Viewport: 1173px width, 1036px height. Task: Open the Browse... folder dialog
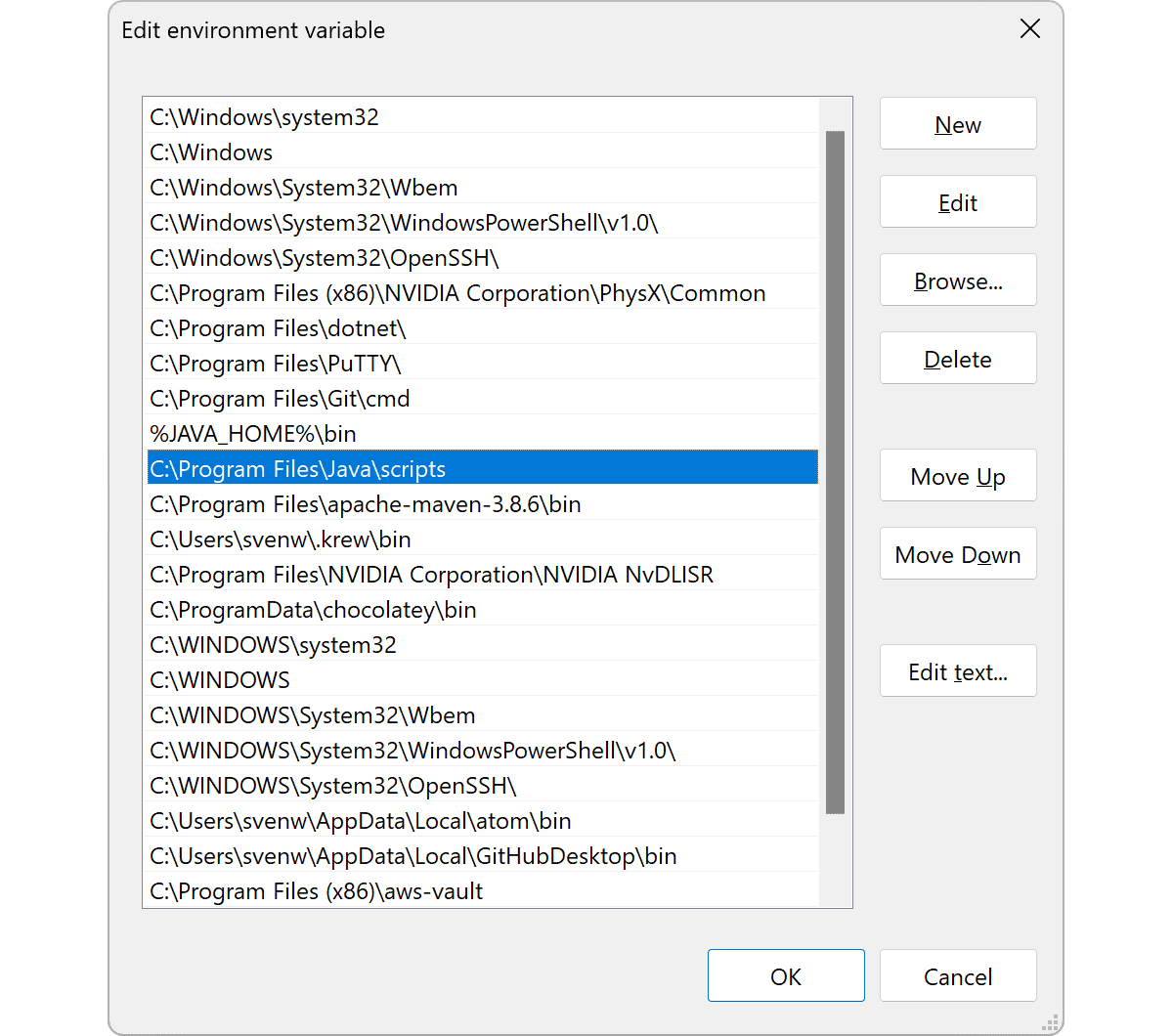click(x=957, y=281)
